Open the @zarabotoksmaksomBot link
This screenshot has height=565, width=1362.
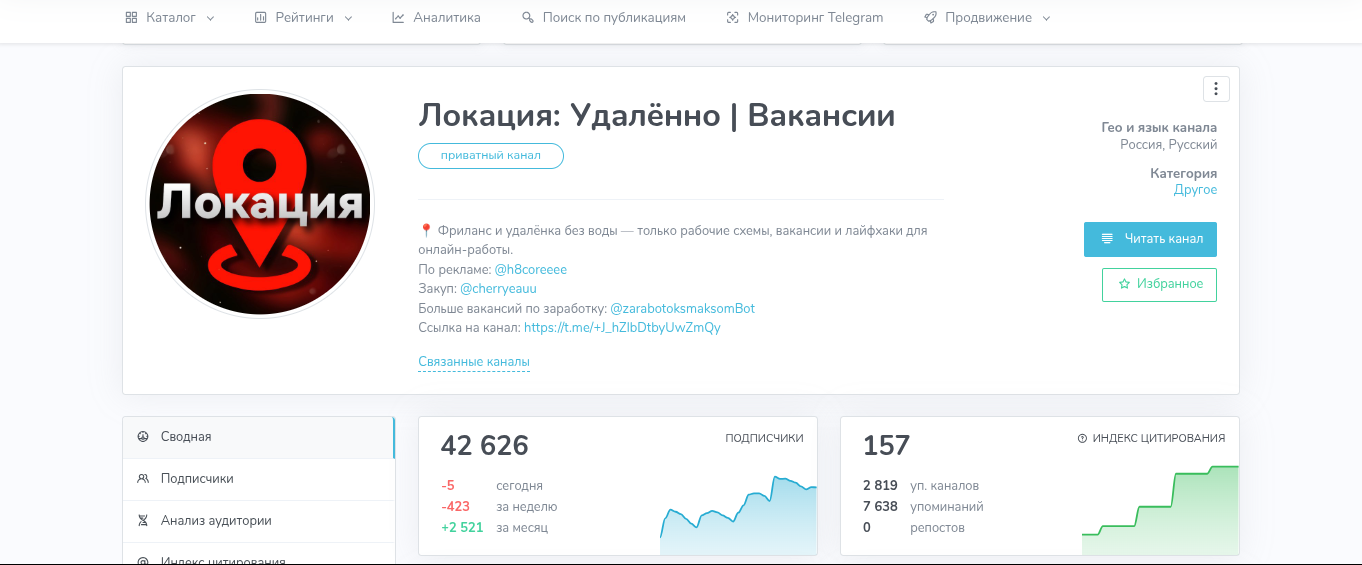[x=682, y=308]
